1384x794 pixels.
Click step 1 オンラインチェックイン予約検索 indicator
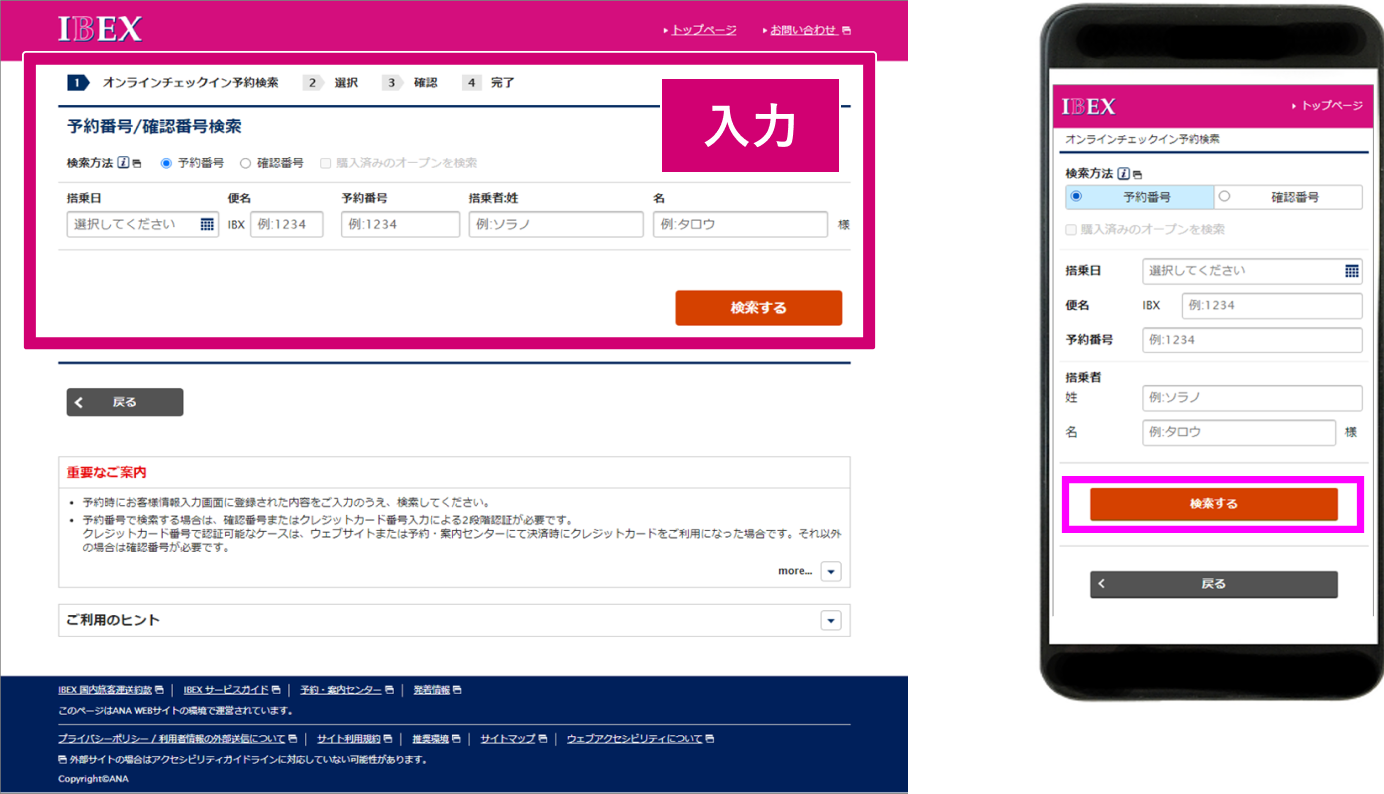point(173,83)
